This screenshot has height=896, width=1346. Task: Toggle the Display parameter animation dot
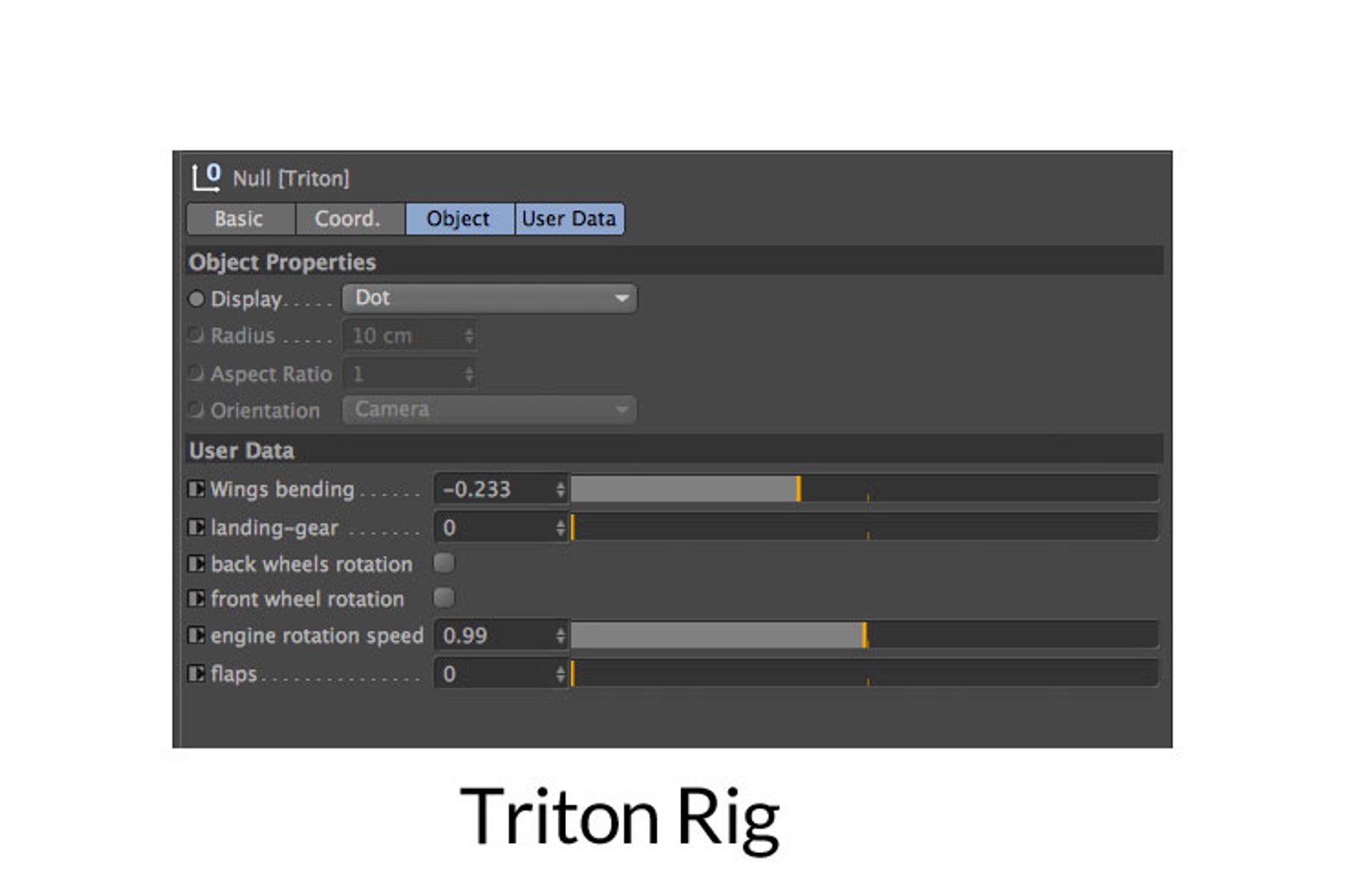click(x=196, y=299)
